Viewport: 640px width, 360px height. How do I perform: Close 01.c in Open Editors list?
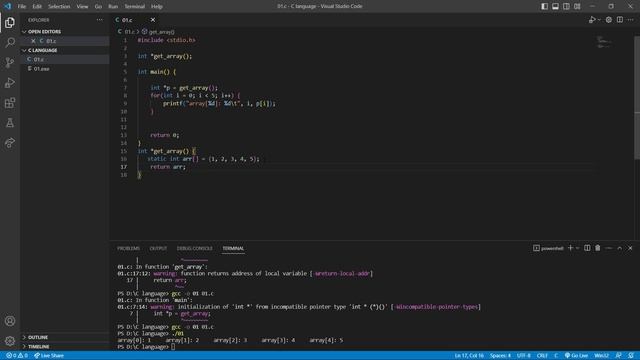[33, 41]
